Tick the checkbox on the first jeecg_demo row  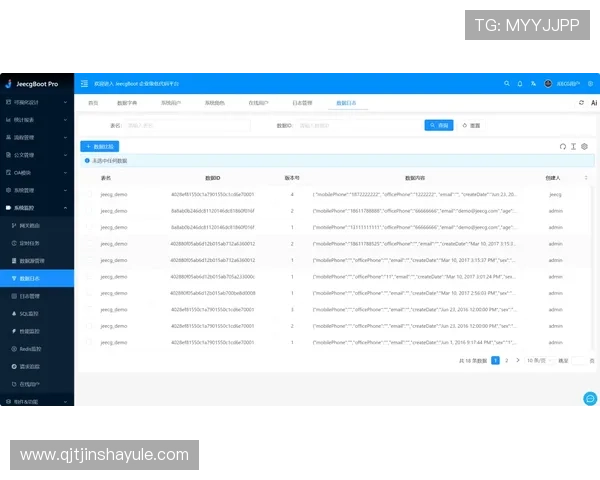click(88, 194)
